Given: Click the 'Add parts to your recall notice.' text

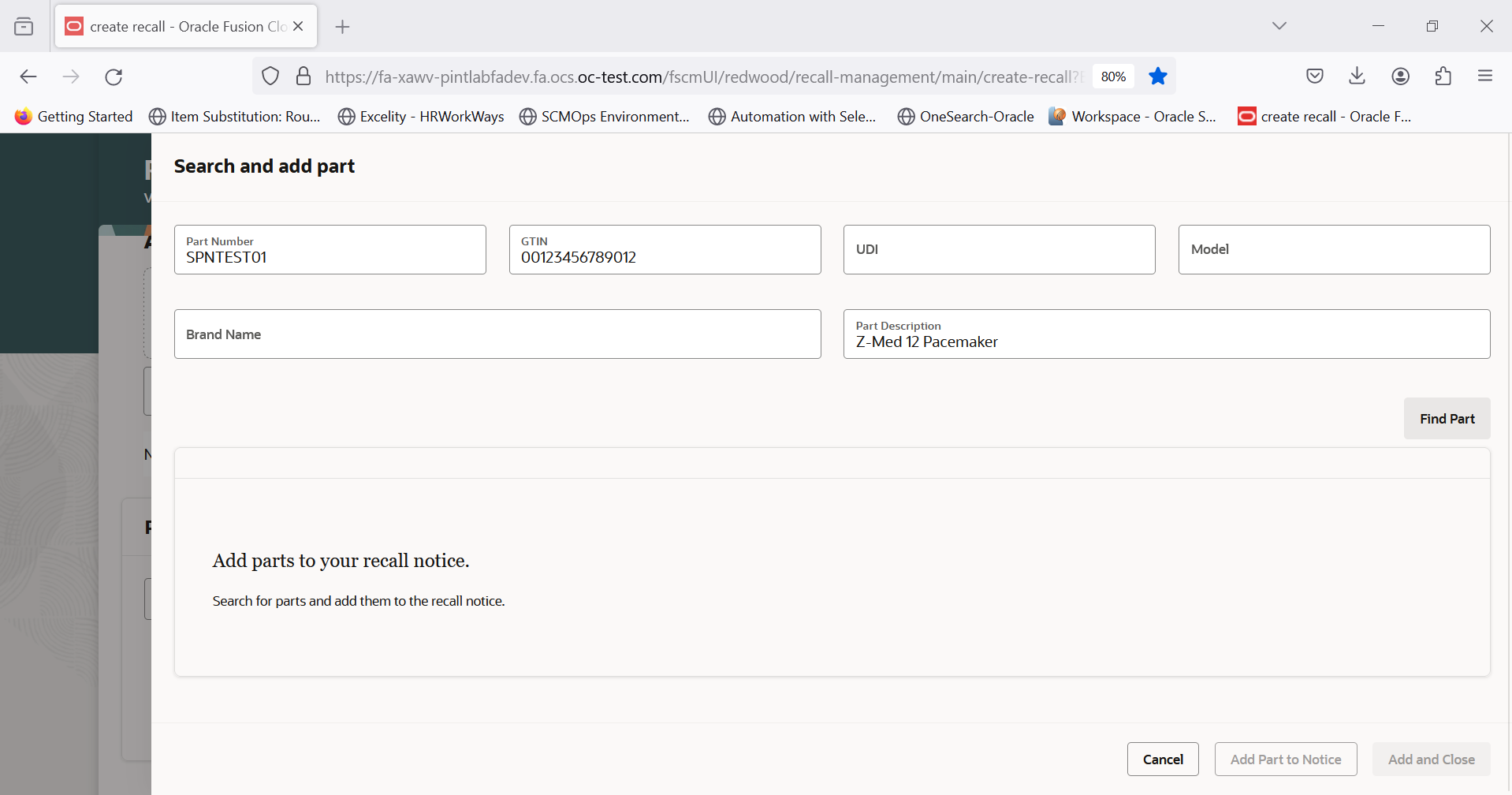Looking at the screenshot, I should [x=341, y=561].
